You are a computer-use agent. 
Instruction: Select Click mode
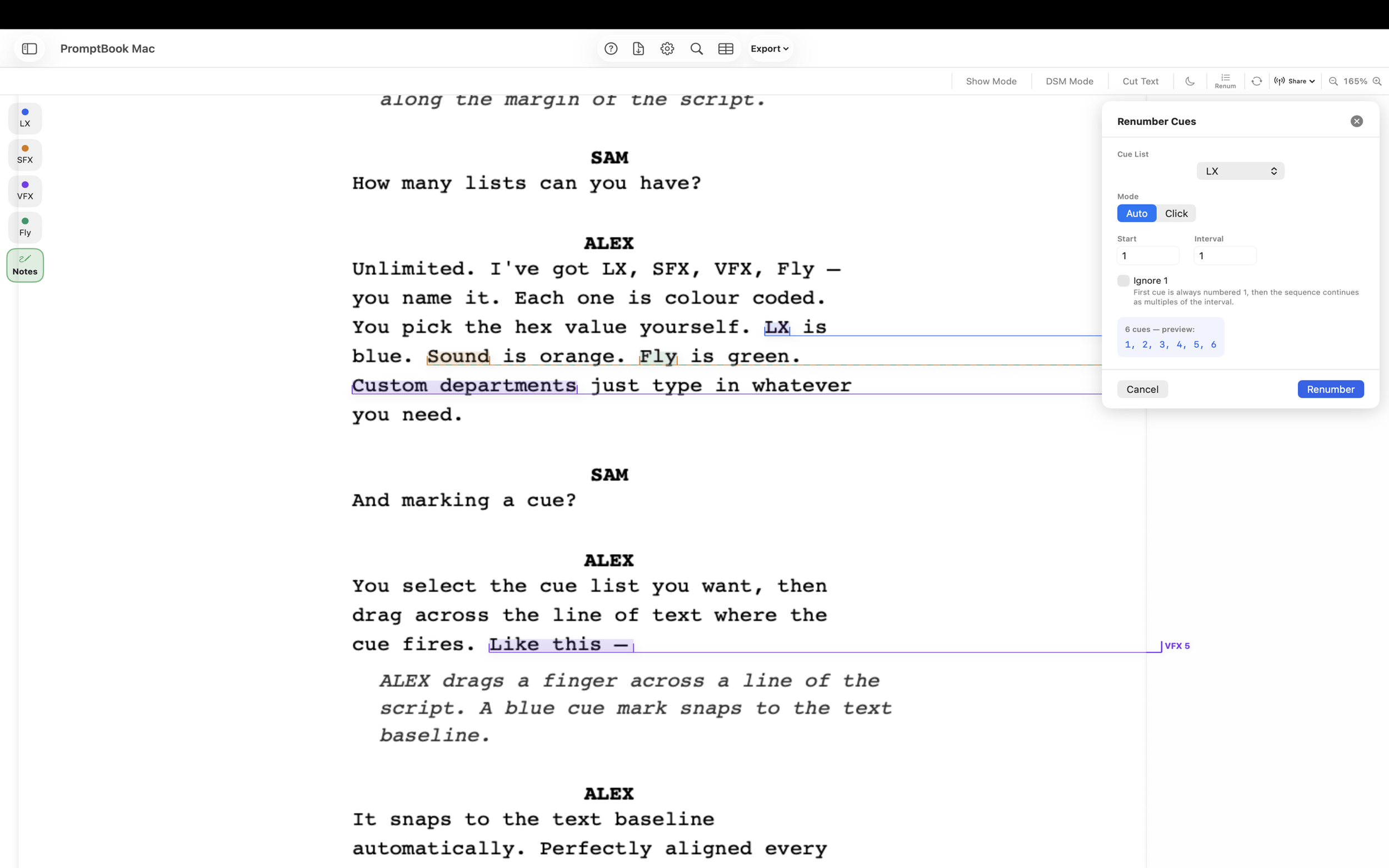(1176, 214)
